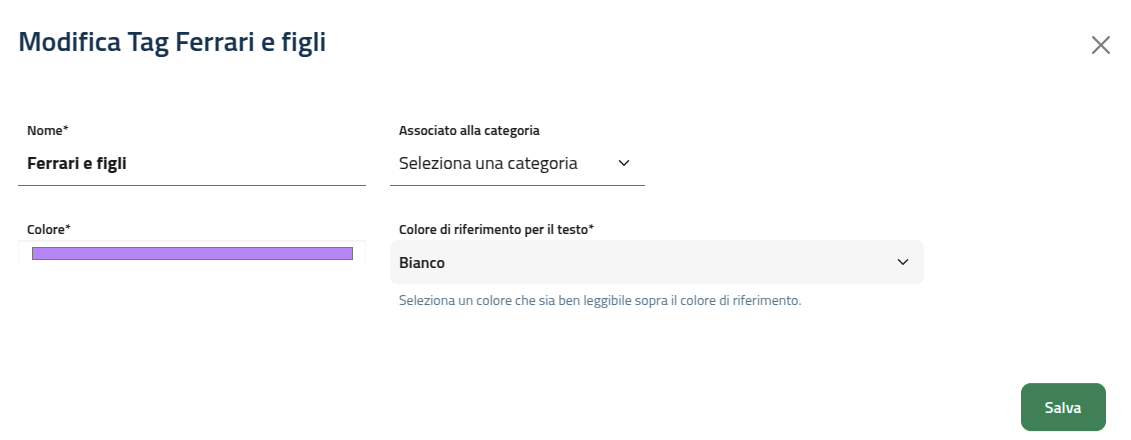Click the chevron arrow in Bianco selector
The image size is (1131, 440).
(903, 262)
